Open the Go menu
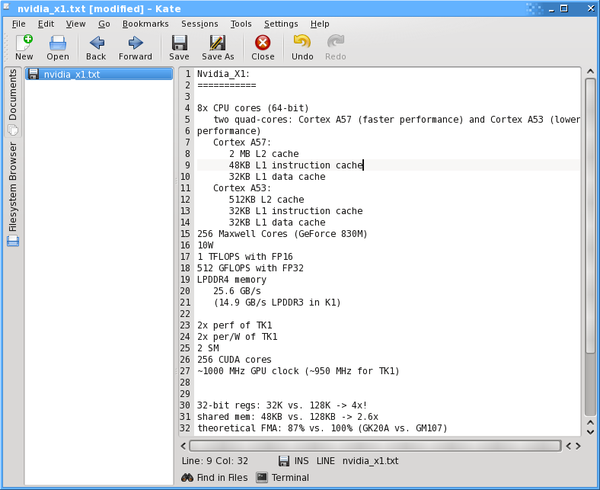600x490 pixels. tap(104, 24)
